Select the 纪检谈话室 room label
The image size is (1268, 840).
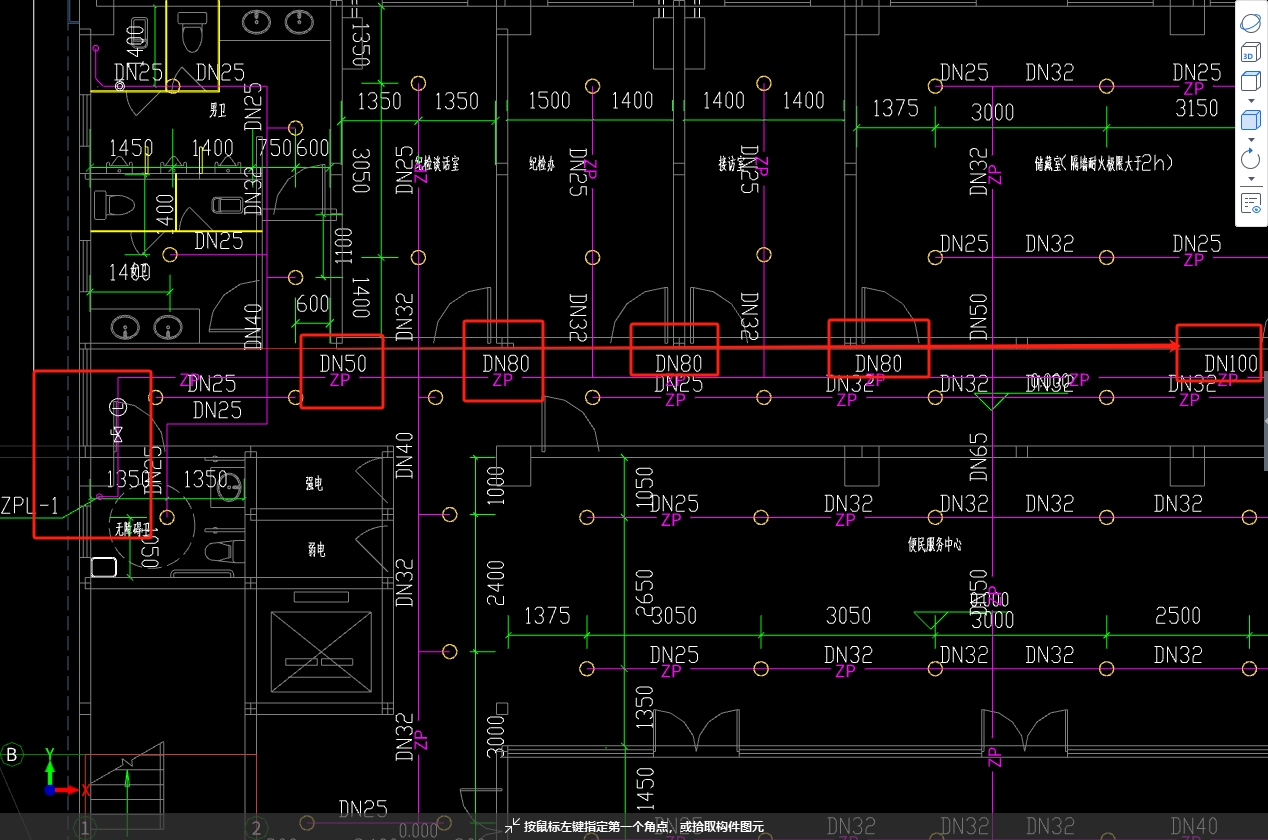click(x=437, y=162)
